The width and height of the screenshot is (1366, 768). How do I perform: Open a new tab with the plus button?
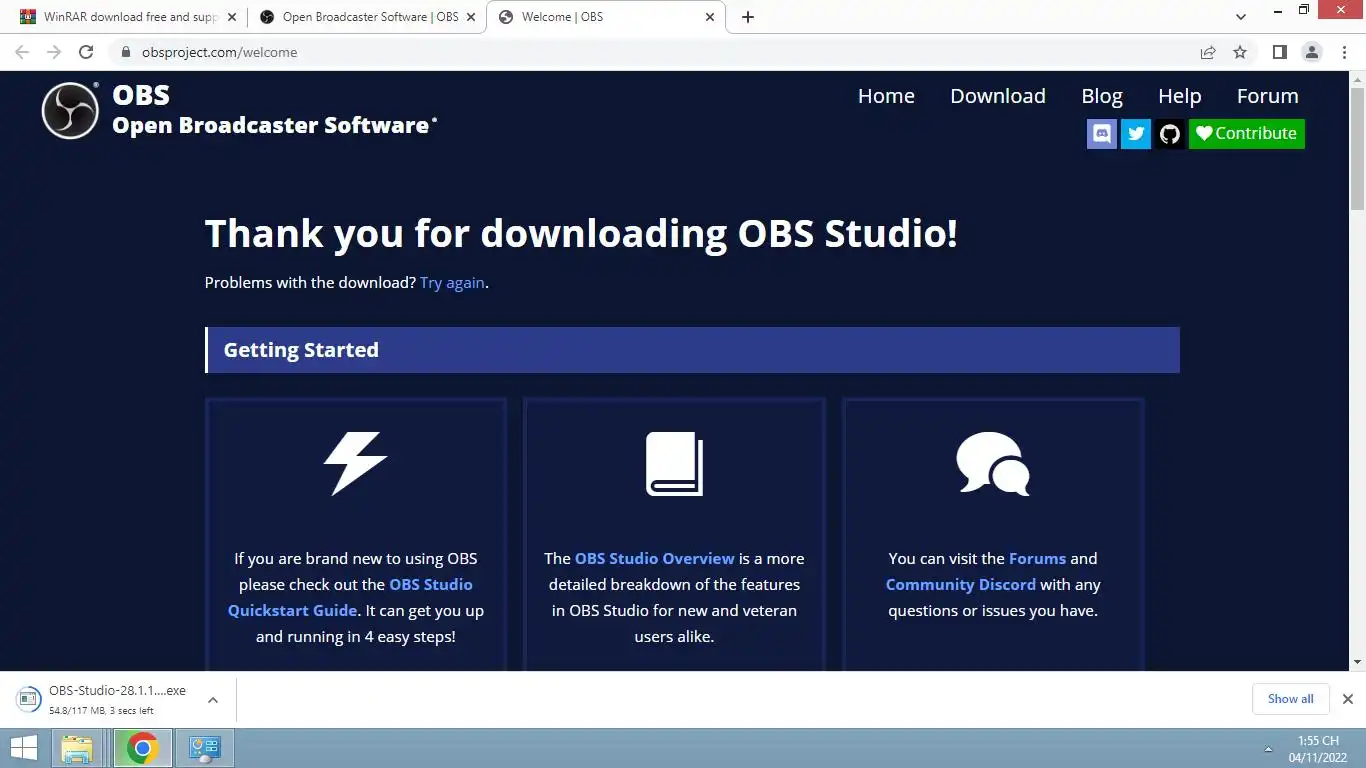point(748,17)
